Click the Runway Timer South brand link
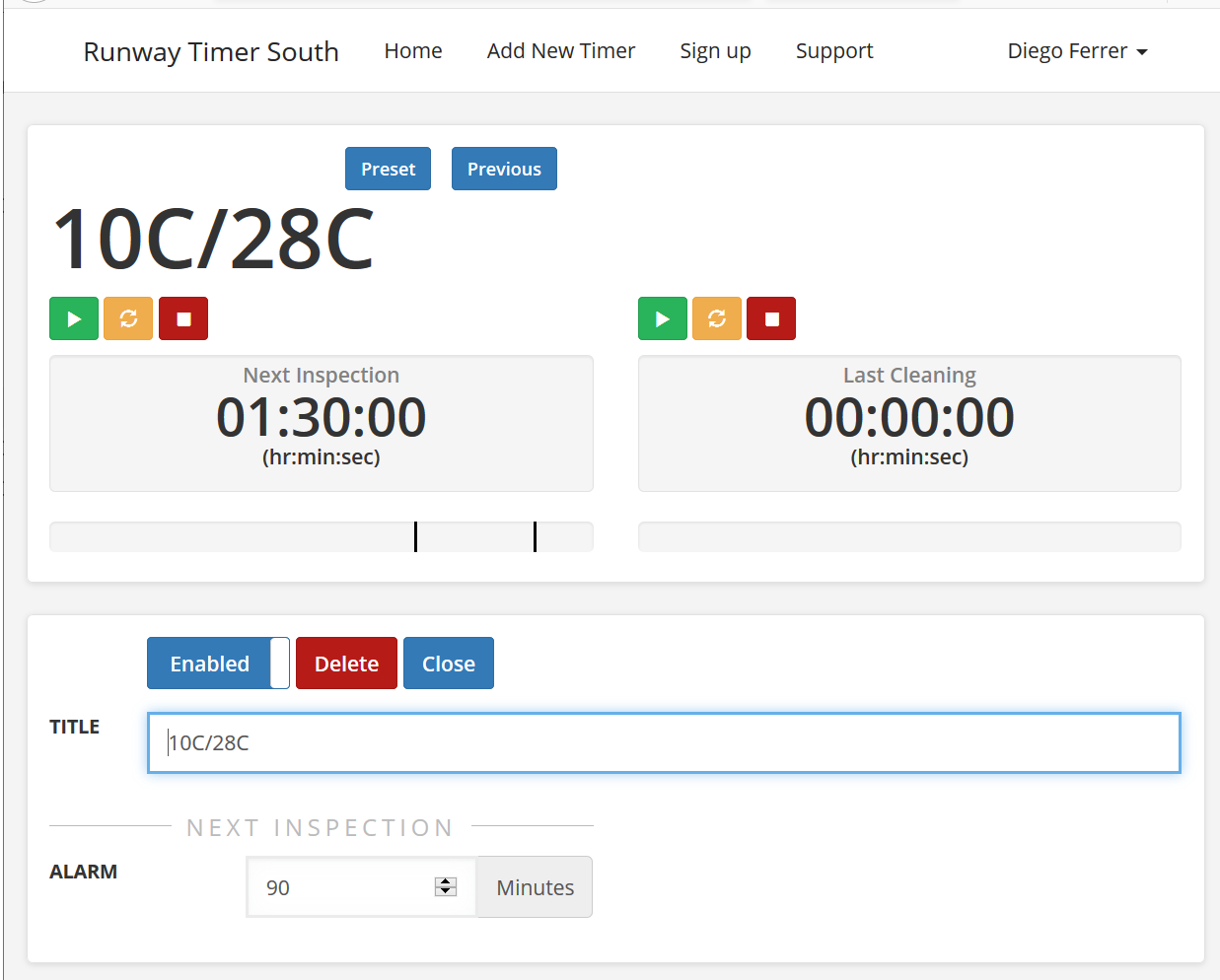Viewport: 1220px width, 980px height. click(211, 51)
